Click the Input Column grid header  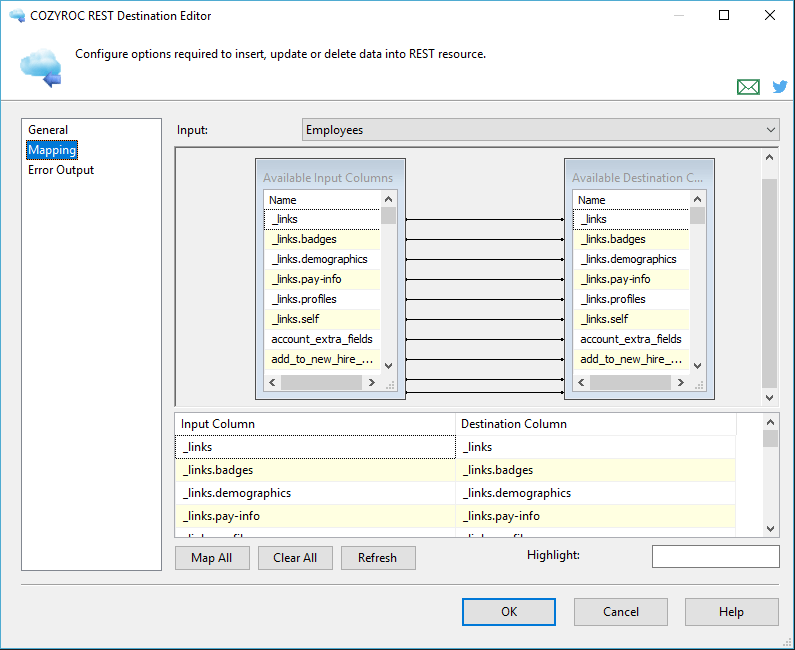point(315,424)
